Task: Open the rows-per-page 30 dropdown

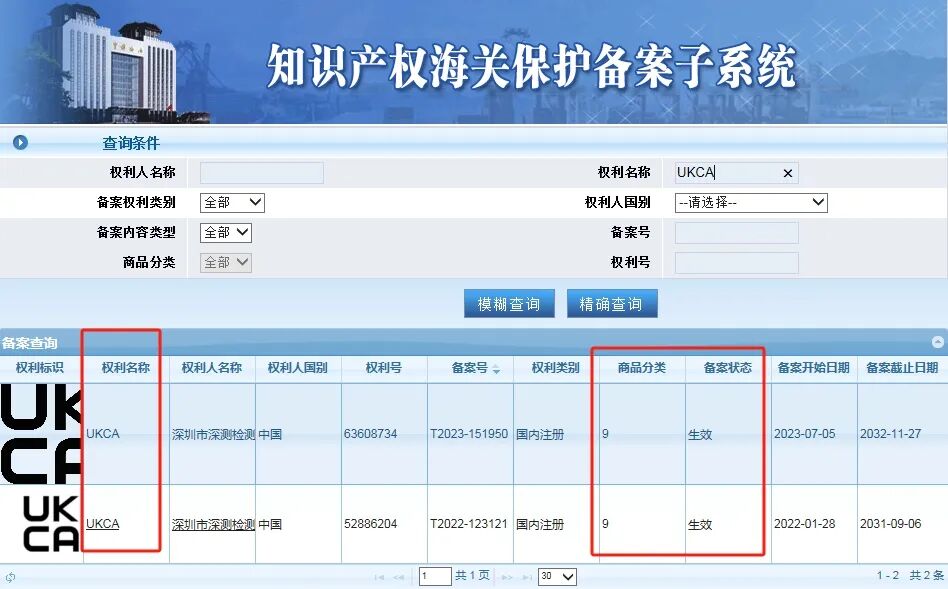Action: point(557,576)
